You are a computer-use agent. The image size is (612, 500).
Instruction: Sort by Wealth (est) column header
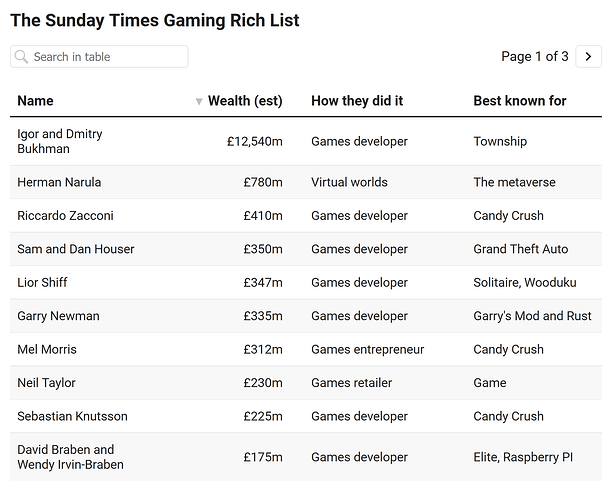point(245,101)
